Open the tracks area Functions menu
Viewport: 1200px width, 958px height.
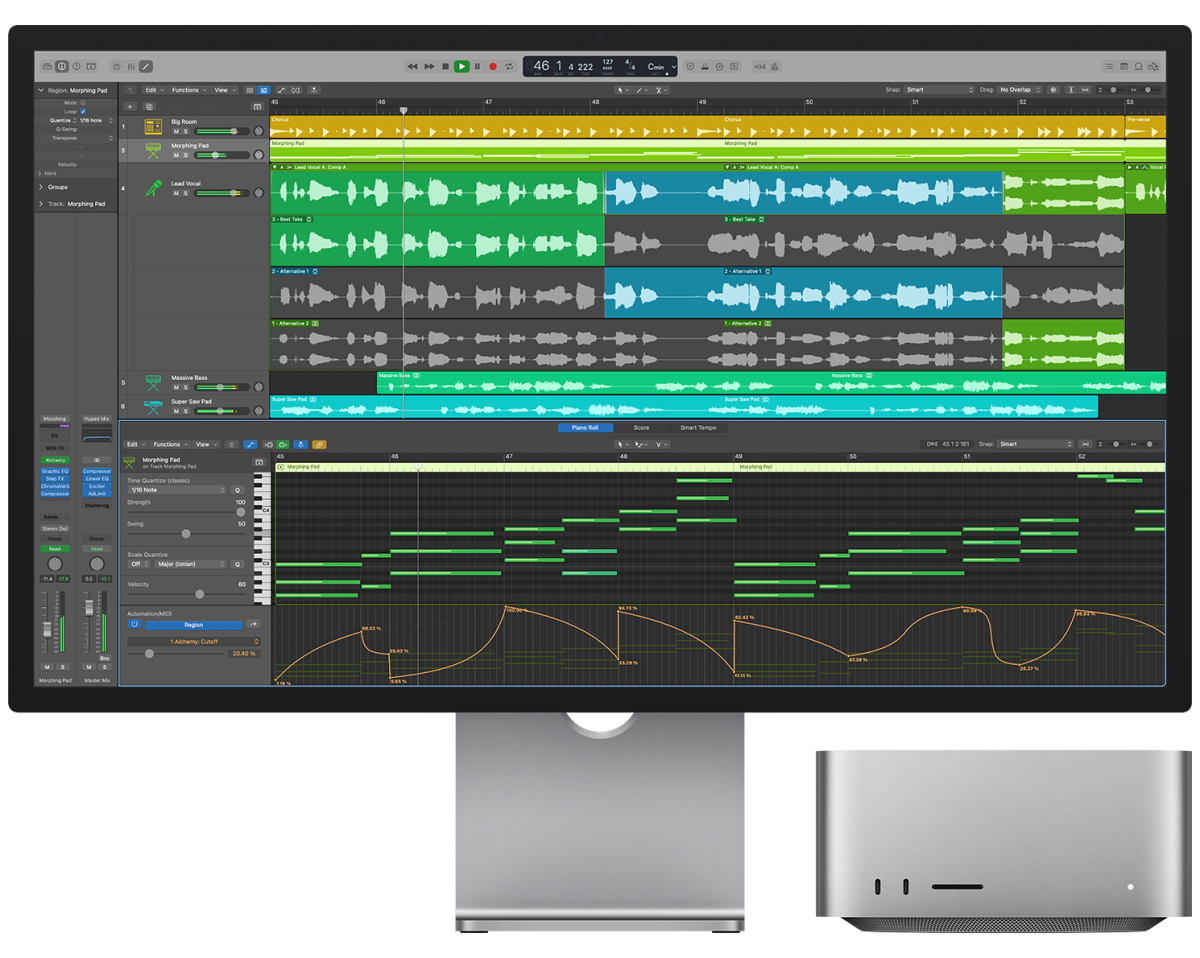(187, 90)
